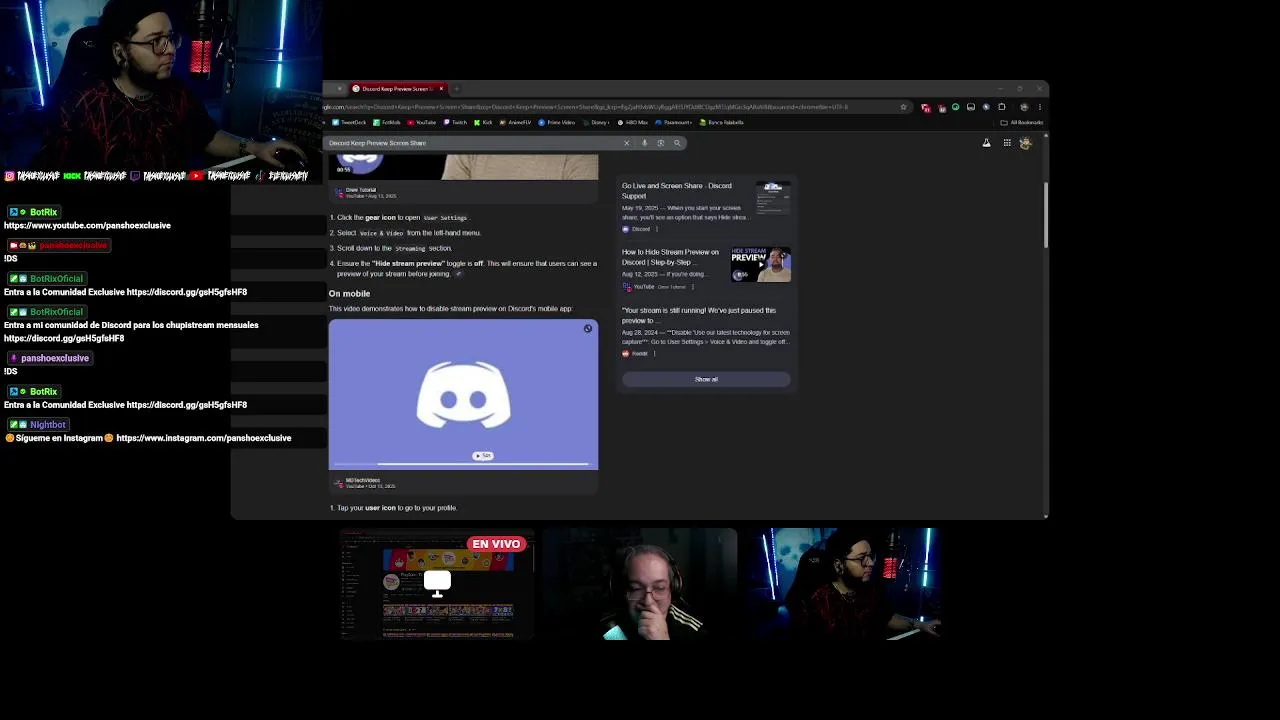This screenshot has width=1280, height=720.
Task: Select the middle webcam feed thumbnail
Action: [640, 583]
